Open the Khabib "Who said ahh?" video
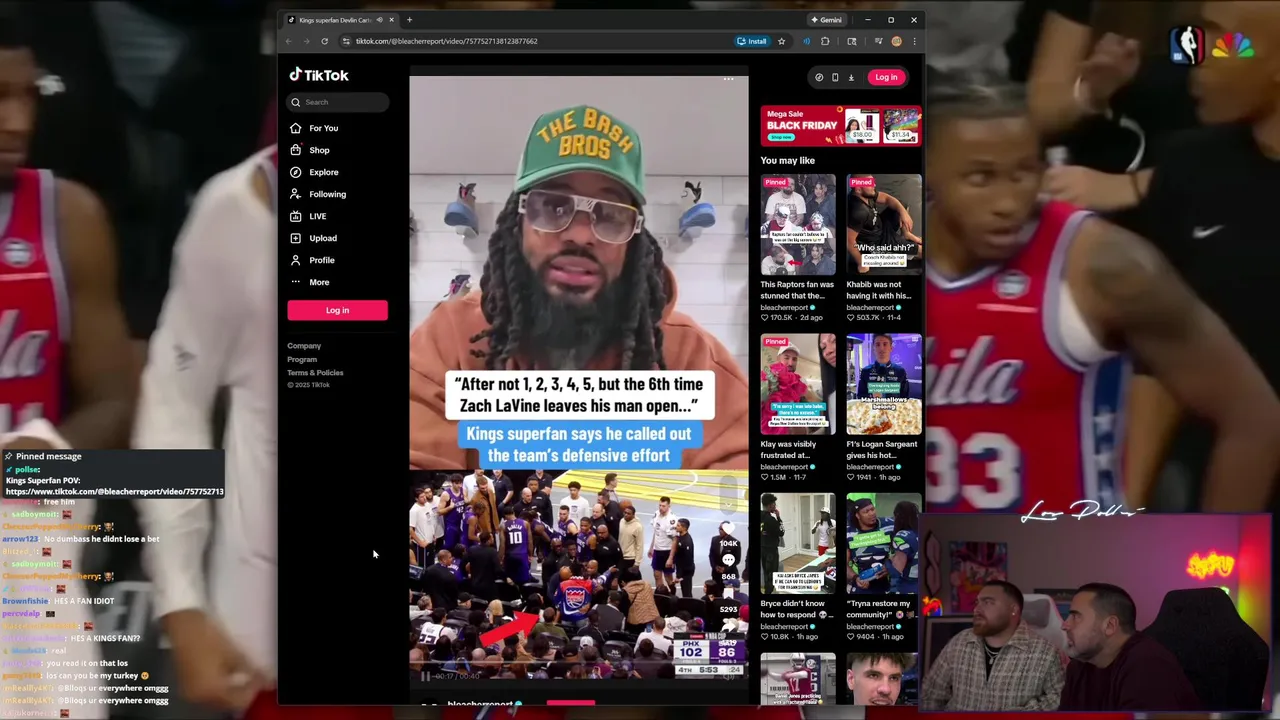This screenshot has height=720, width=1280. click(x=884, y=225)
